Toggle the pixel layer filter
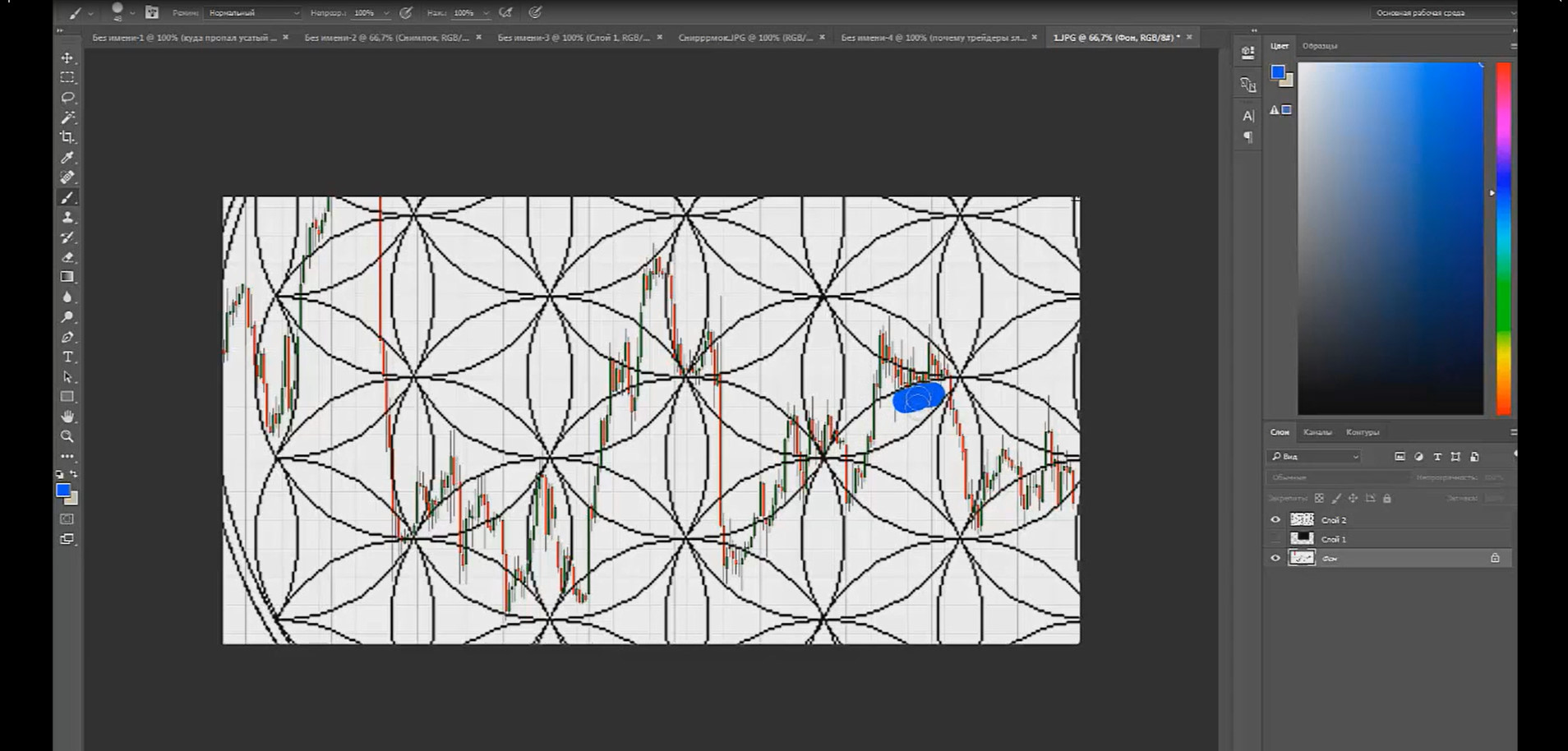1568x751 pixels. click(1400, 457)
